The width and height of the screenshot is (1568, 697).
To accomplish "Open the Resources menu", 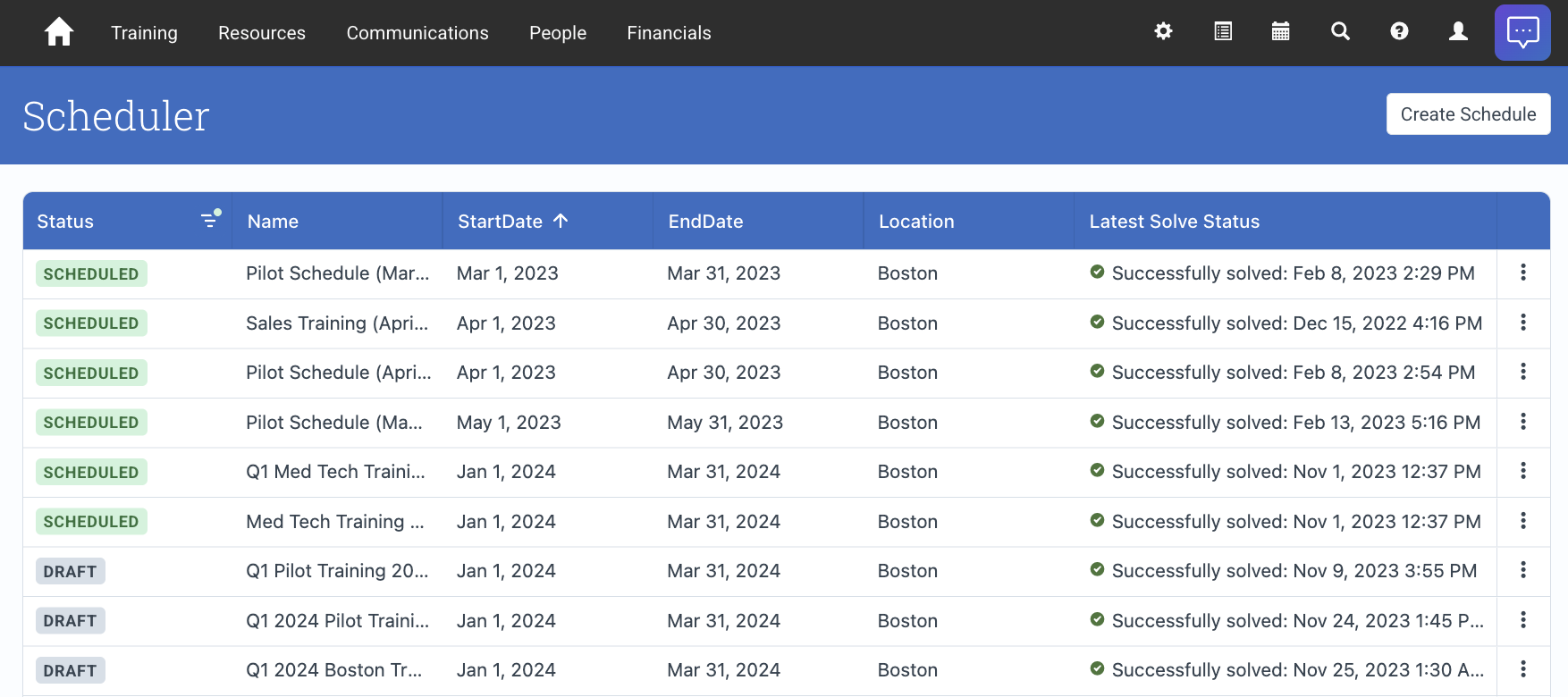I will tap(262, 33).
